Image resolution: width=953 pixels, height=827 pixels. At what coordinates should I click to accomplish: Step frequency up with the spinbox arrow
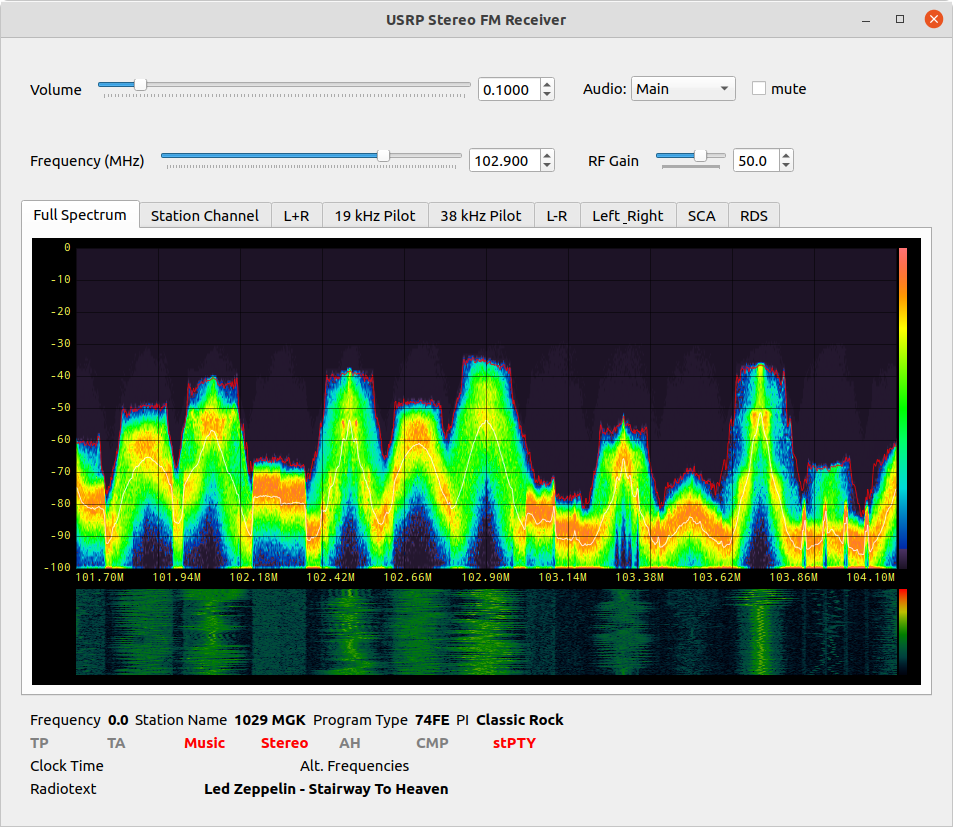[x=547, y=155]
